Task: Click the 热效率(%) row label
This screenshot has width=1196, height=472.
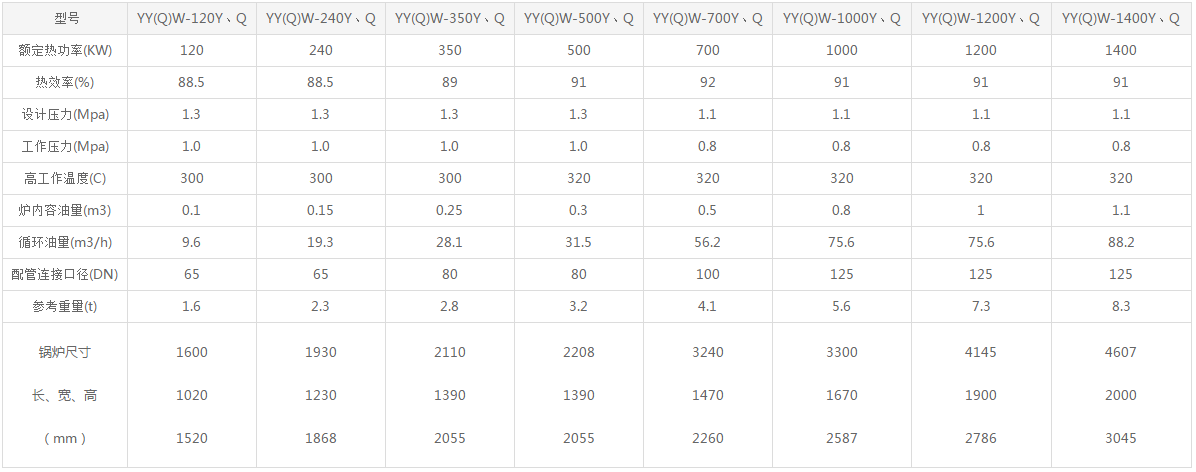Action: pos(65,82)
